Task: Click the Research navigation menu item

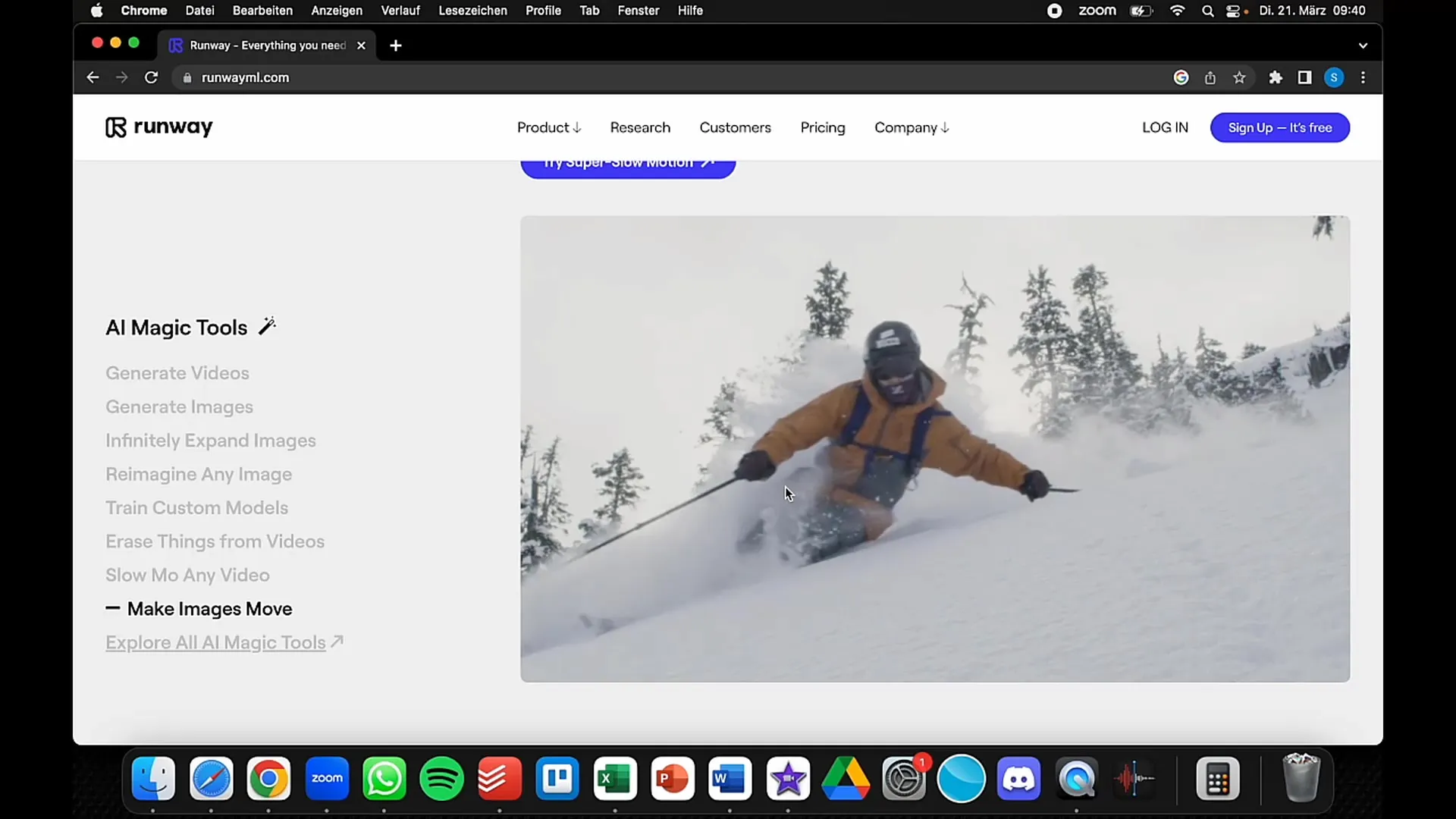Action: [x=640, y=127]
